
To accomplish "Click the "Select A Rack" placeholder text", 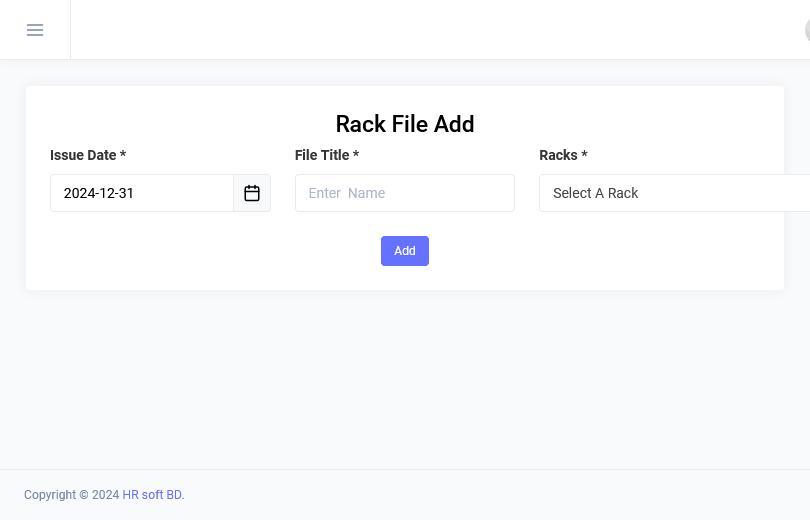I will click(595, 193).
